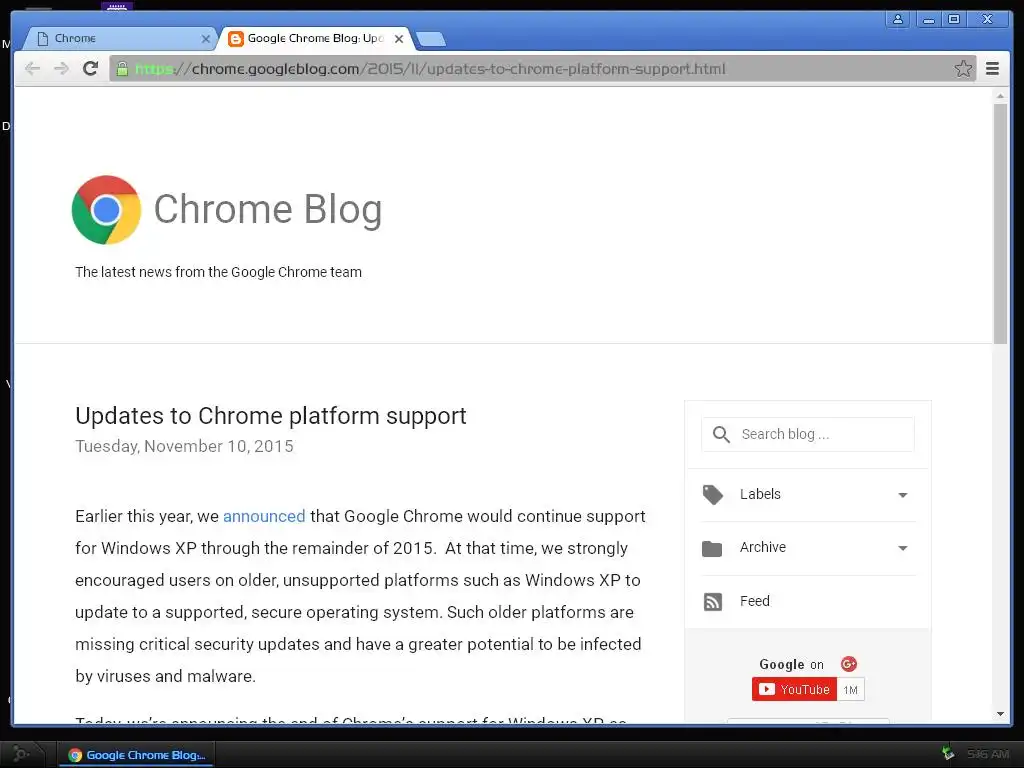This screenshot has height=768, width=1024.
Task: Click the Labels tag icon
Action: (712, 494)
